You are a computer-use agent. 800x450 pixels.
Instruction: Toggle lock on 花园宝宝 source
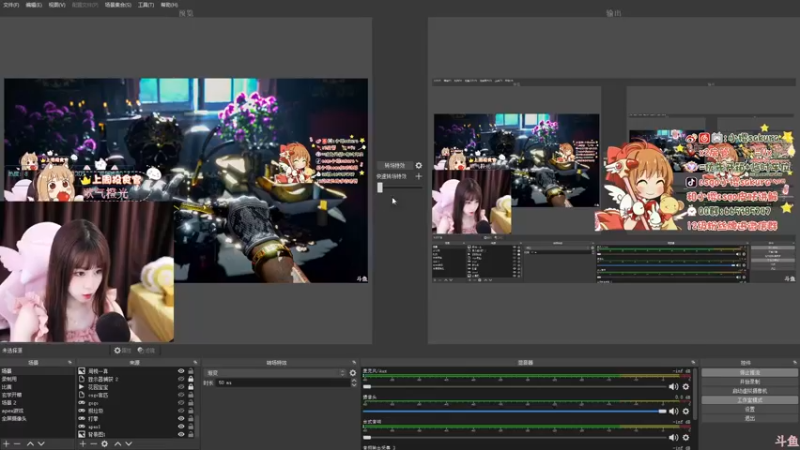[x=190, y=387]
